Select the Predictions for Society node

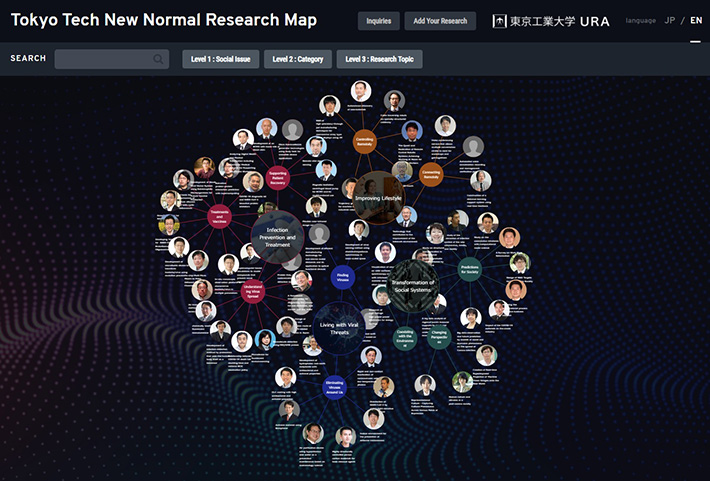(470, 269)
